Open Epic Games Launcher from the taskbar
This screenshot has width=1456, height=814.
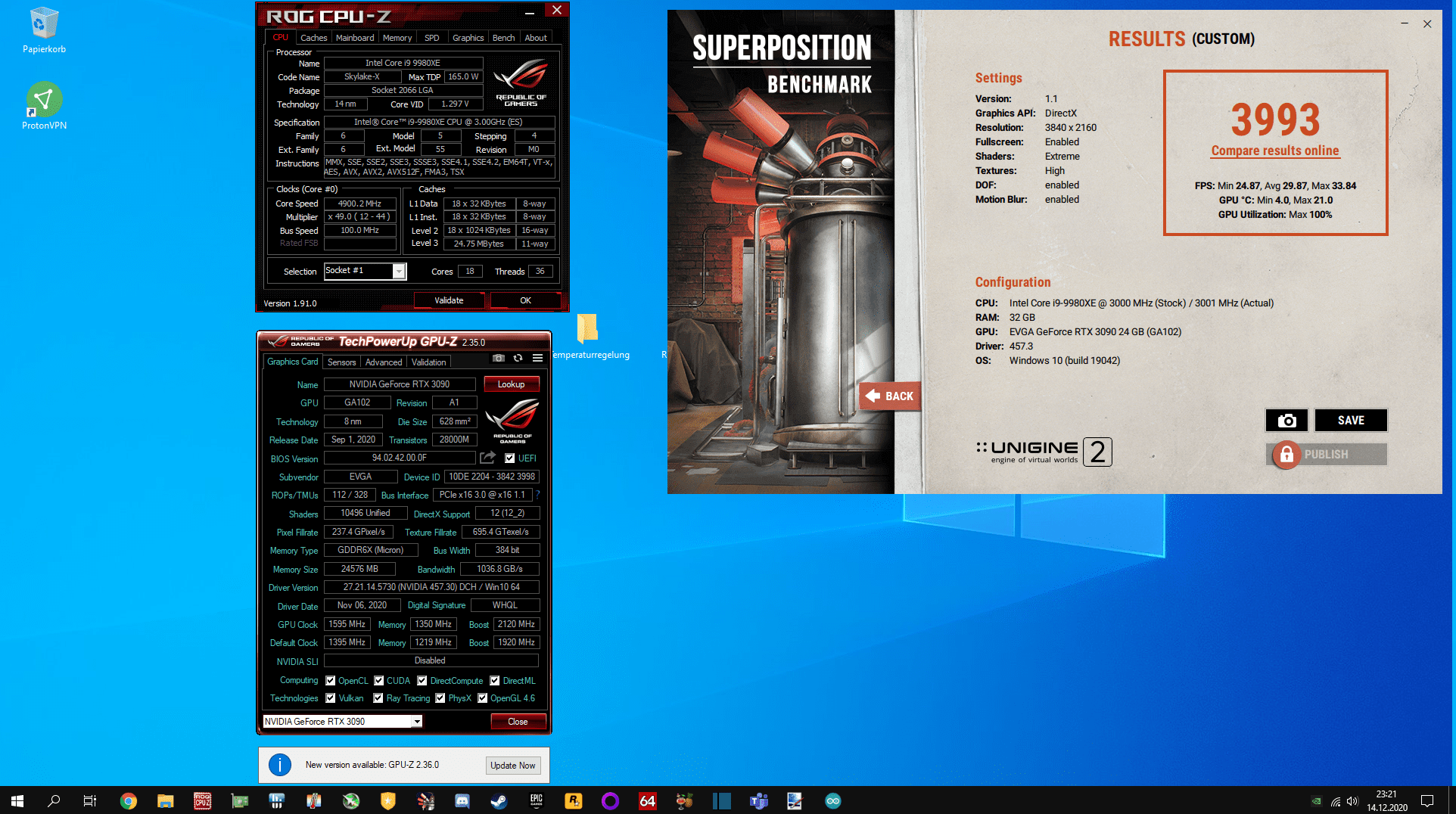click(x=537, y=800)
